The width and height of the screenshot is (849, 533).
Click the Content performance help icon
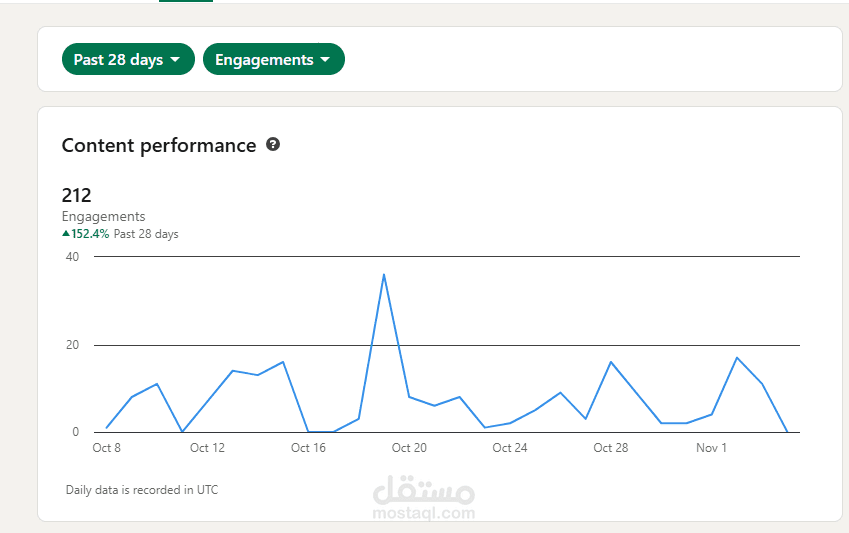tap(273, 145)
